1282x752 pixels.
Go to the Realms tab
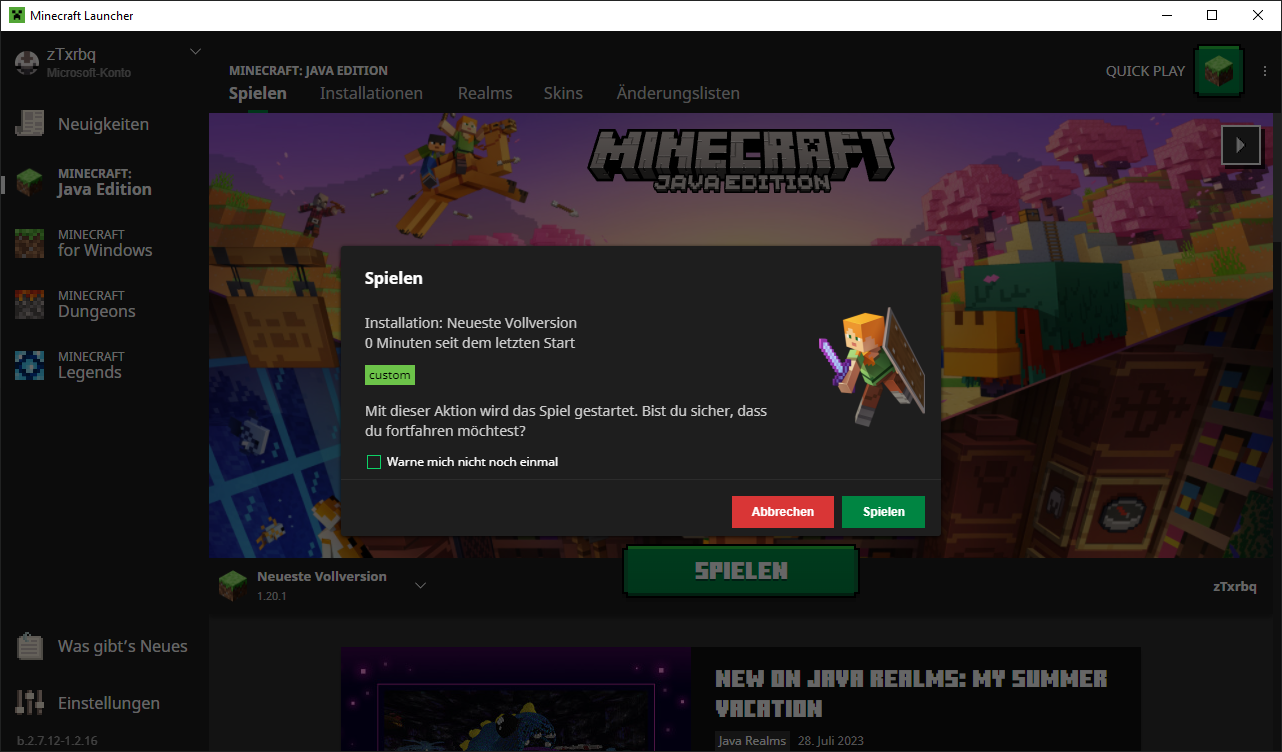pyautogui.click(x=485, y=93)
